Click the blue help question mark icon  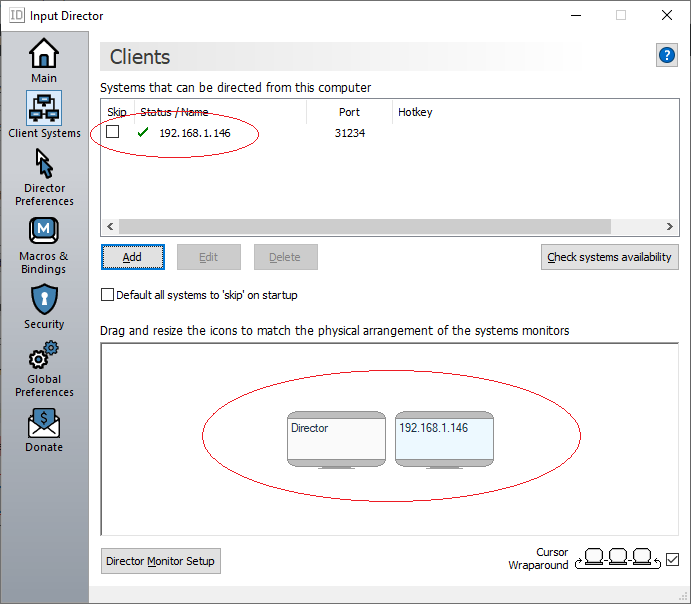point(667,56)
